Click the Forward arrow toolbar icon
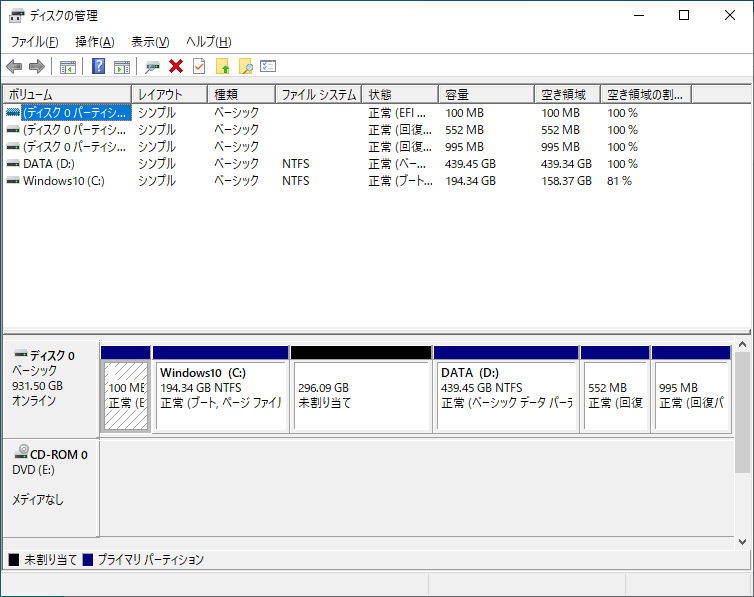 coord(37,66)
